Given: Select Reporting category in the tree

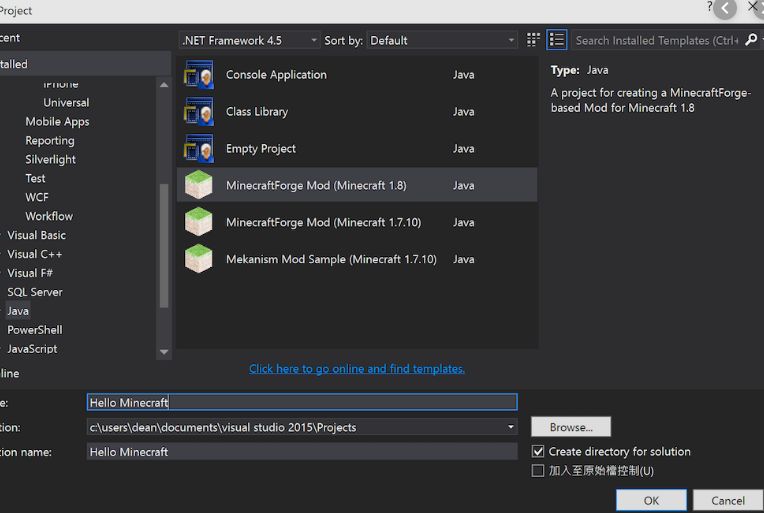Looking at the screenshot, I should pos(50,141).
